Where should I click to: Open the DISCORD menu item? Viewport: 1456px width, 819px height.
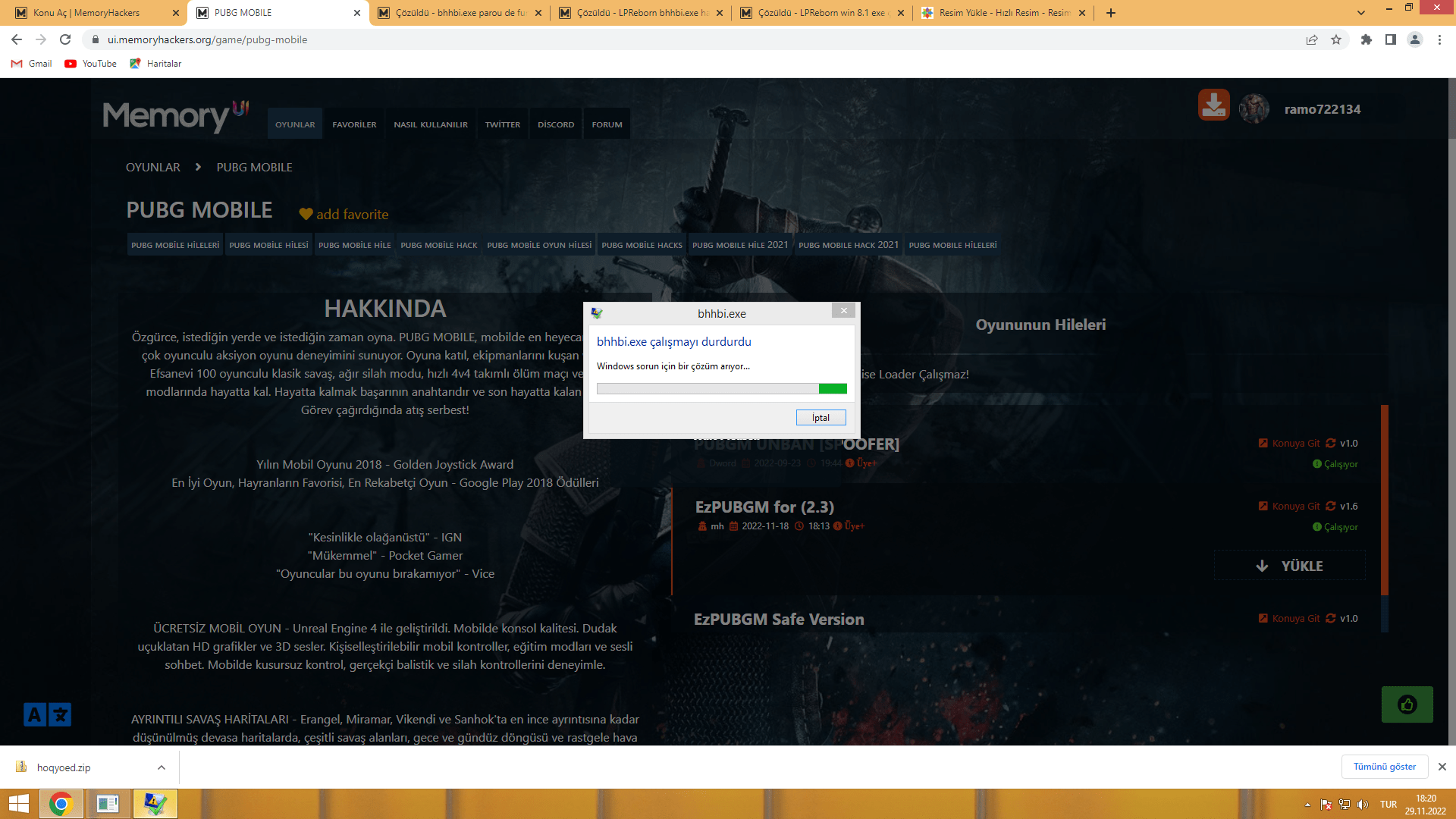556,124
